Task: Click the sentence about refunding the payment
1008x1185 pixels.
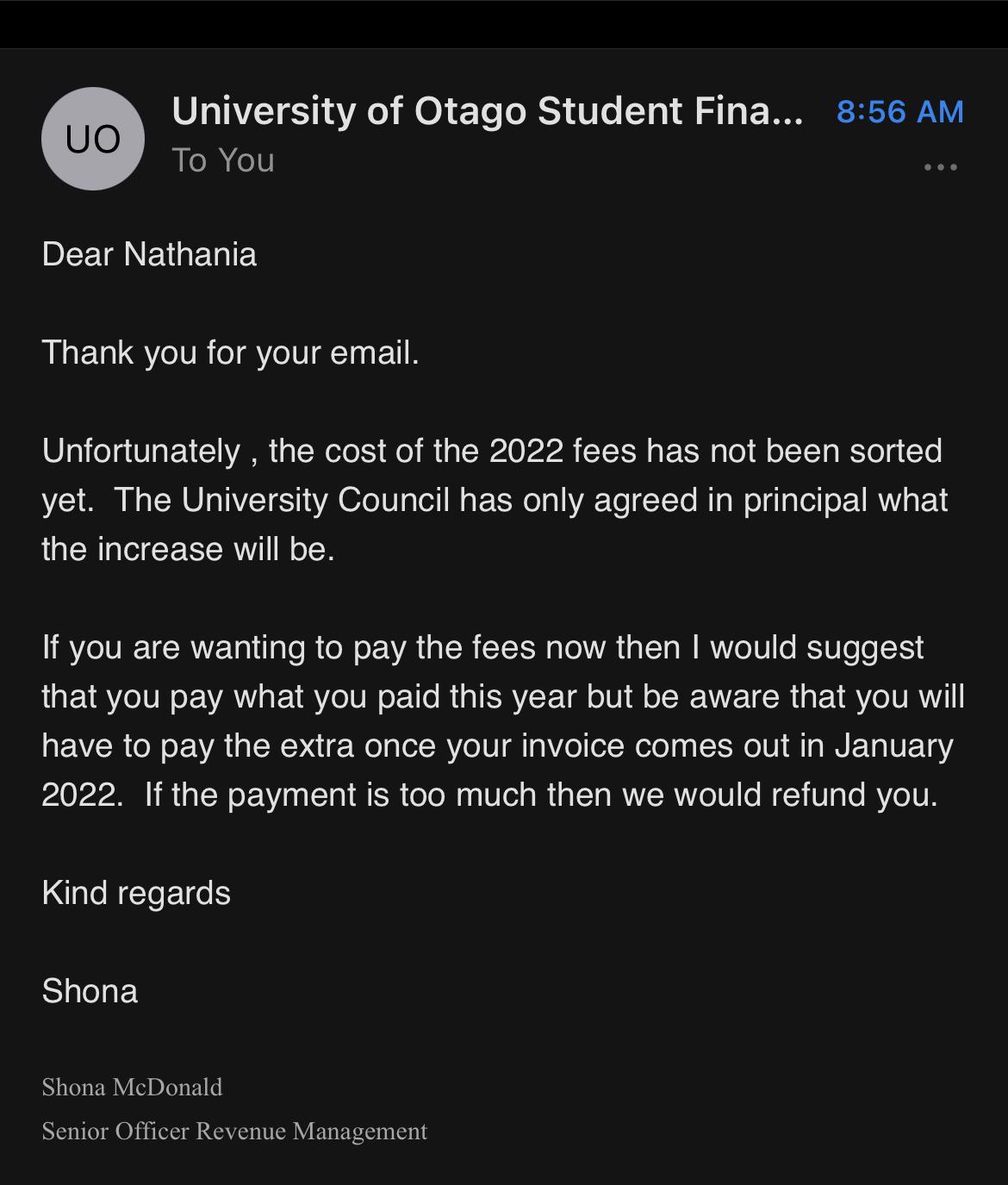Action: [540, 795]
